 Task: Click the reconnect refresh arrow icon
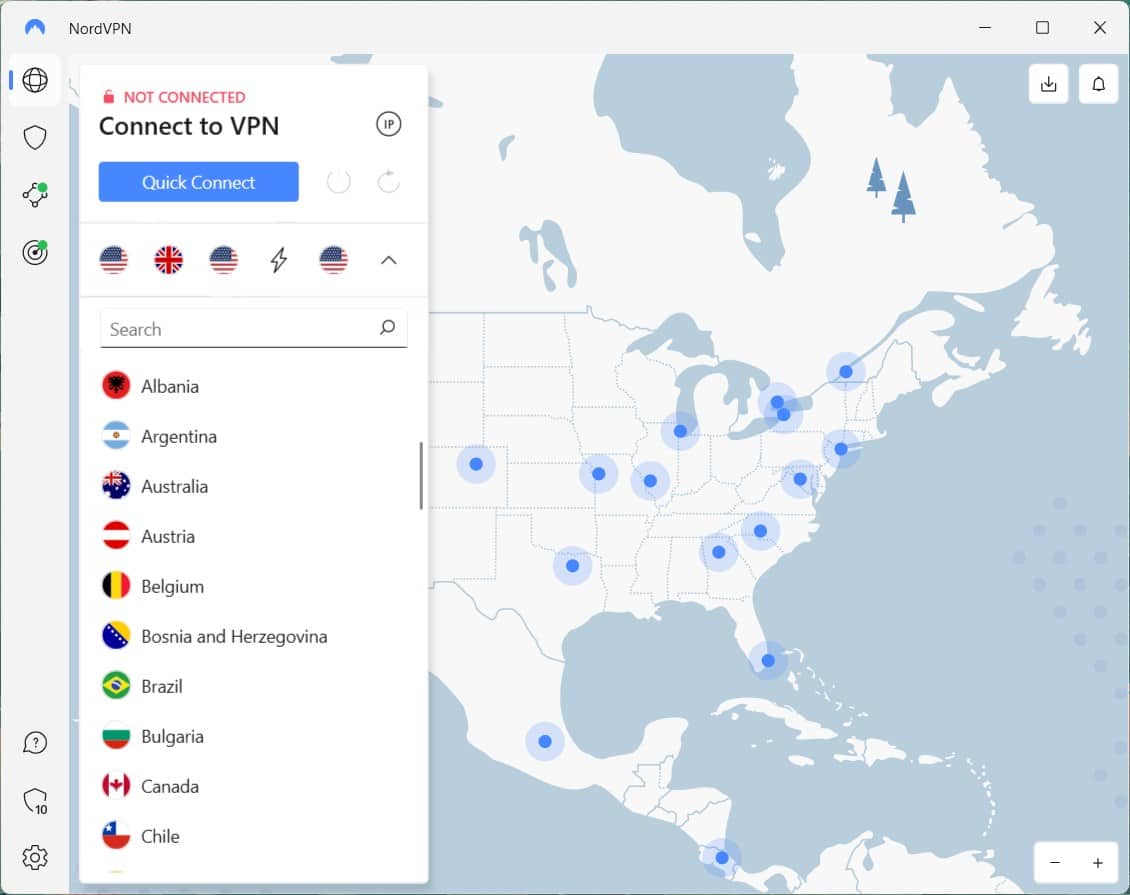point(388,182)
